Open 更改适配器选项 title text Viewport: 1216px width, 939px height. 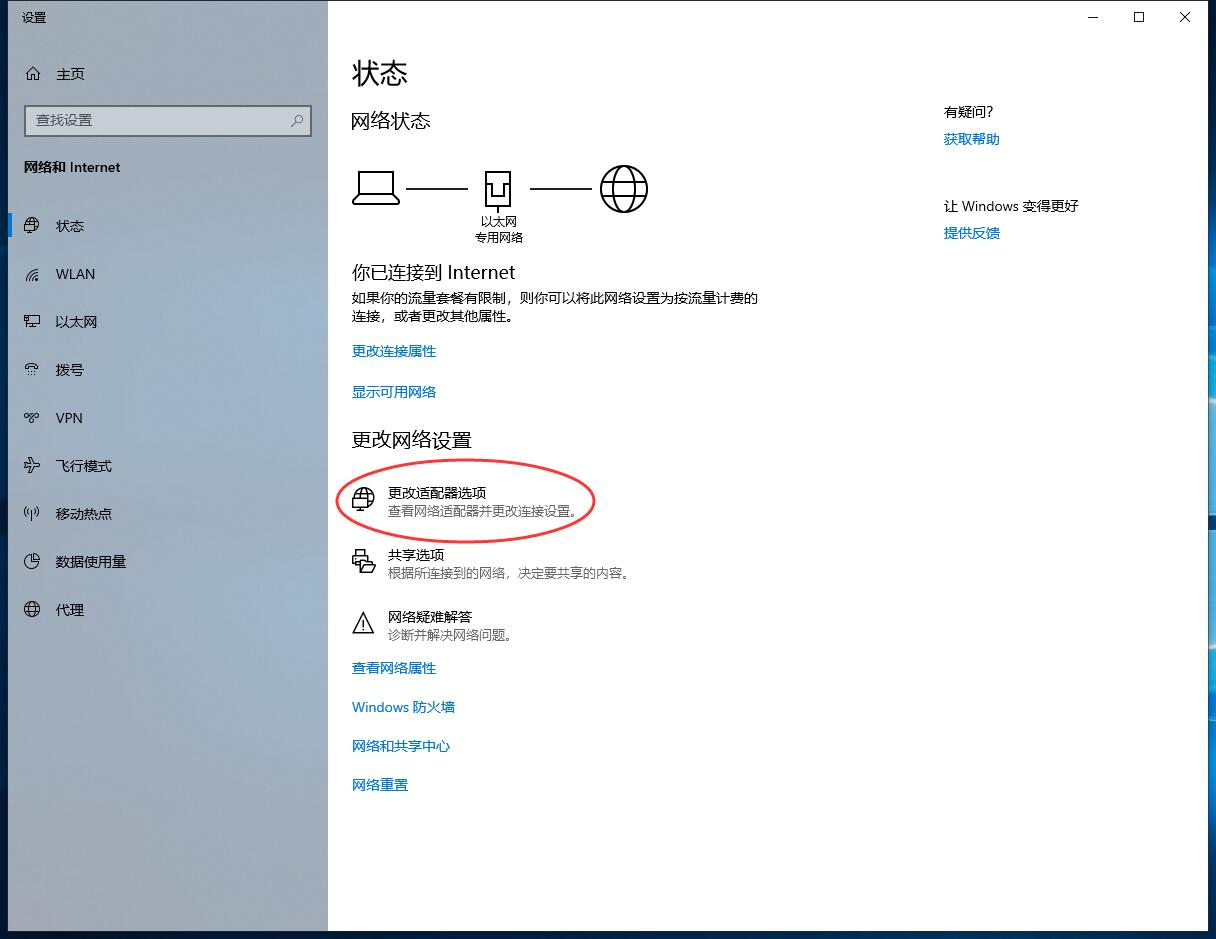pyautogui.click(x=437, y=493)
